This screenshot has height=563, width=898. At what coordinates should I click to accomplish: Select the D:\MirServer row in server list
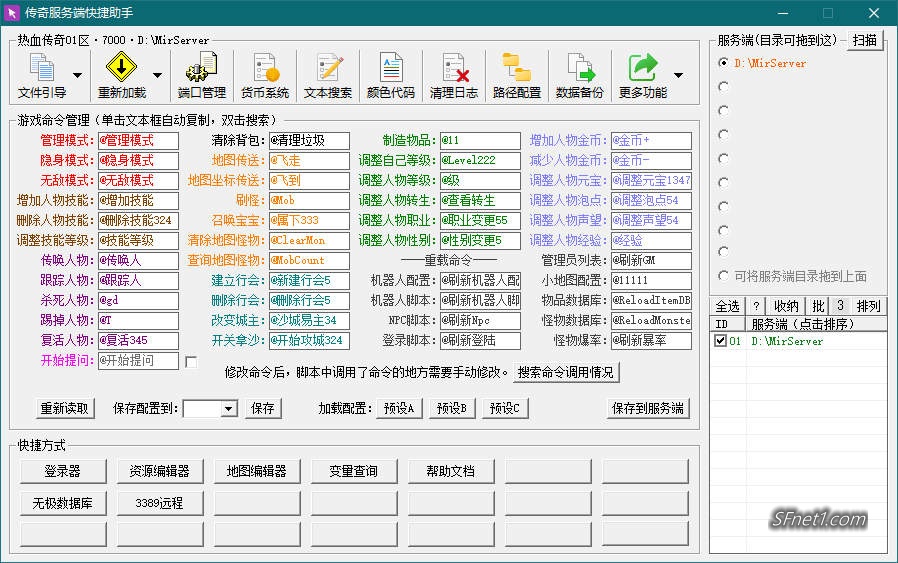[798, 341]
